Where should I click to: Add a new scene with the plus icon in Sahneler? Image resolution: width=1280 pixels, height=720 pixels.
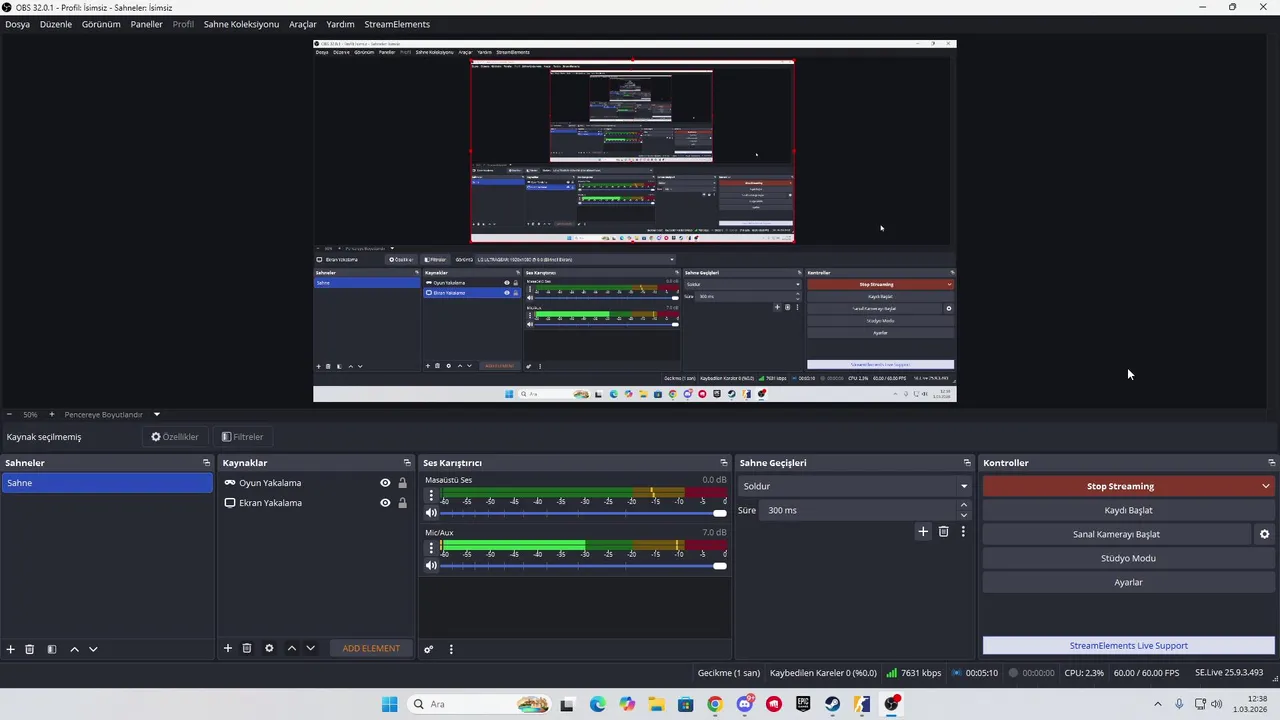(11, 649)
